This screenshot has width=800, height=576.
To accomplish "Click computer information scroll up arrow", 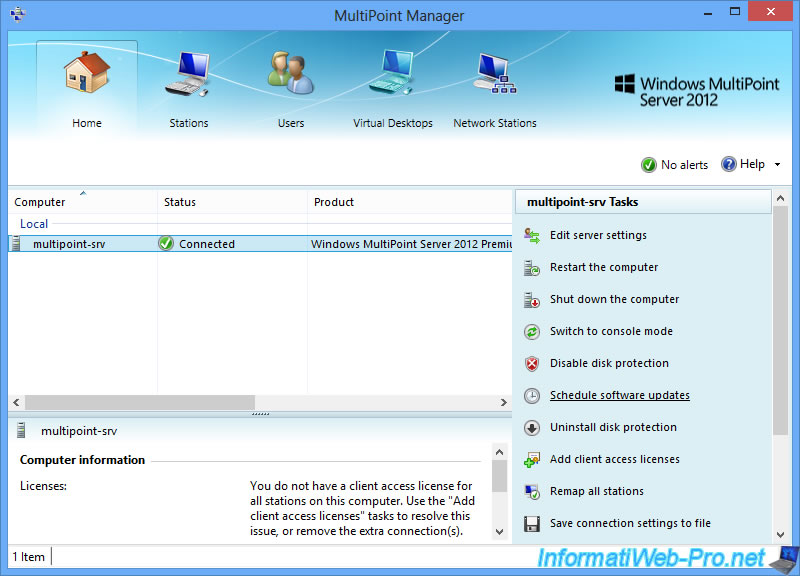I will (x=499, y=452).
